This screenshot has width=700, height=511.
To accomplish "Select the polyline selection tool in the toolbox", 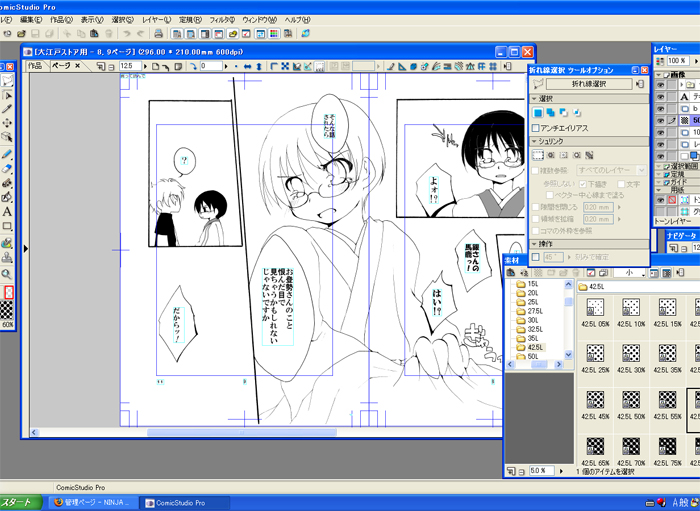I will [x=7, y=80].
